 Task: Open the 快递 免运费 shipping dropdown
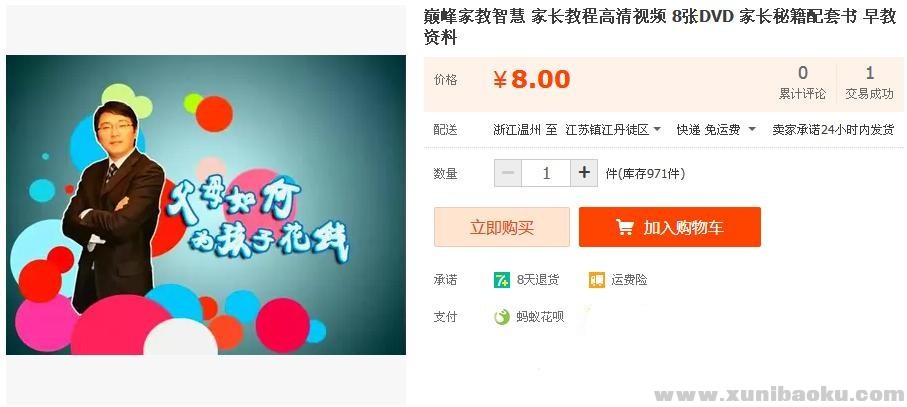click(x=716, y=130)
